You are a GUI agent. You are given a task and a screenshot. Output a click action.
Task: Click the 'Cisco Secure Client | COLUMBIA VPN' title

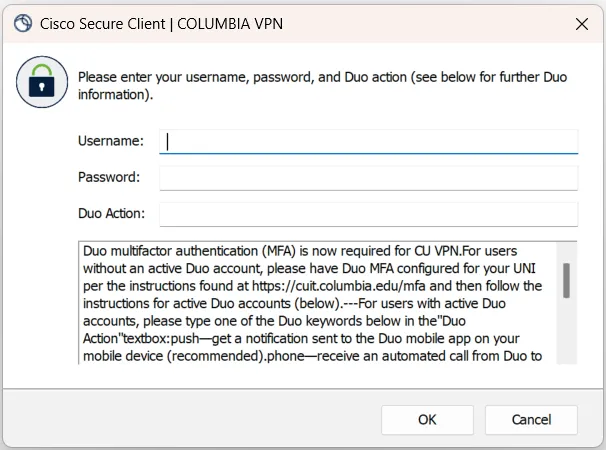tap(162, 24)
